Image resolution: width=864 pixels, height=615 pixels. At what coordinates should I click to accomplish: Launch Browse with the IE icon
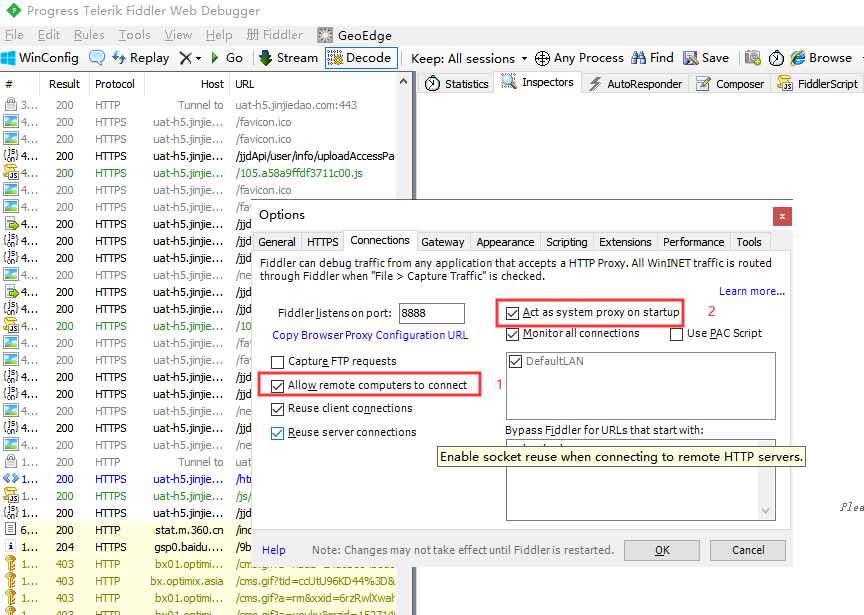(x=821, y=58)
